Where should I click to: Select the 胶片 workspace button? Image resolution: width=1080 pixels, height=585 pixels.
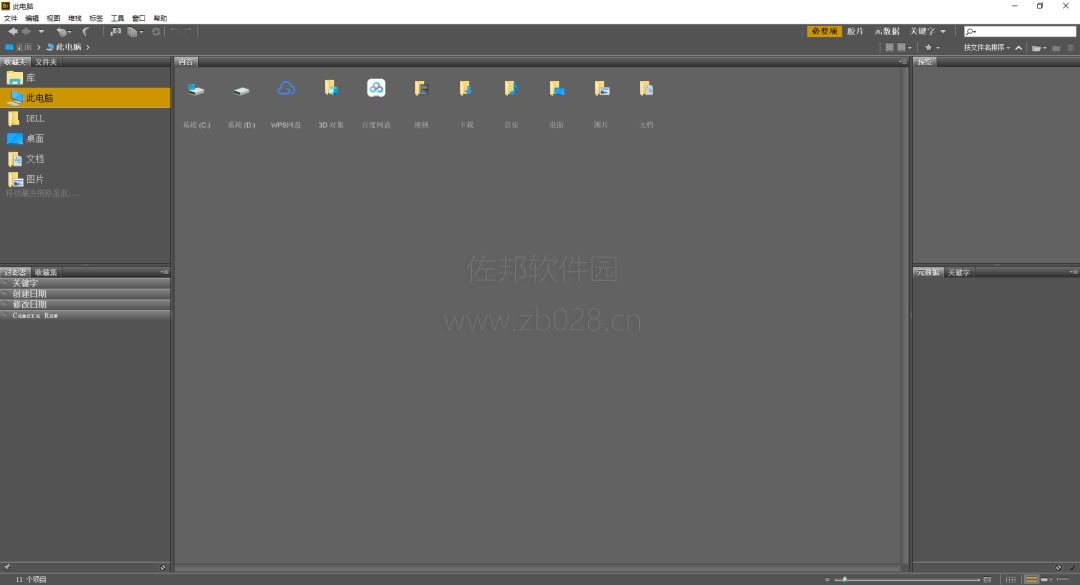(x=855, y=32)
